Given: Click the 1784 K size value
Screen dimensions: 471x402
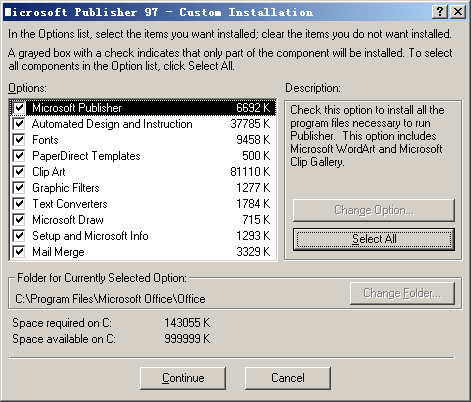Looking at the screenshot, I should [253, 204].
